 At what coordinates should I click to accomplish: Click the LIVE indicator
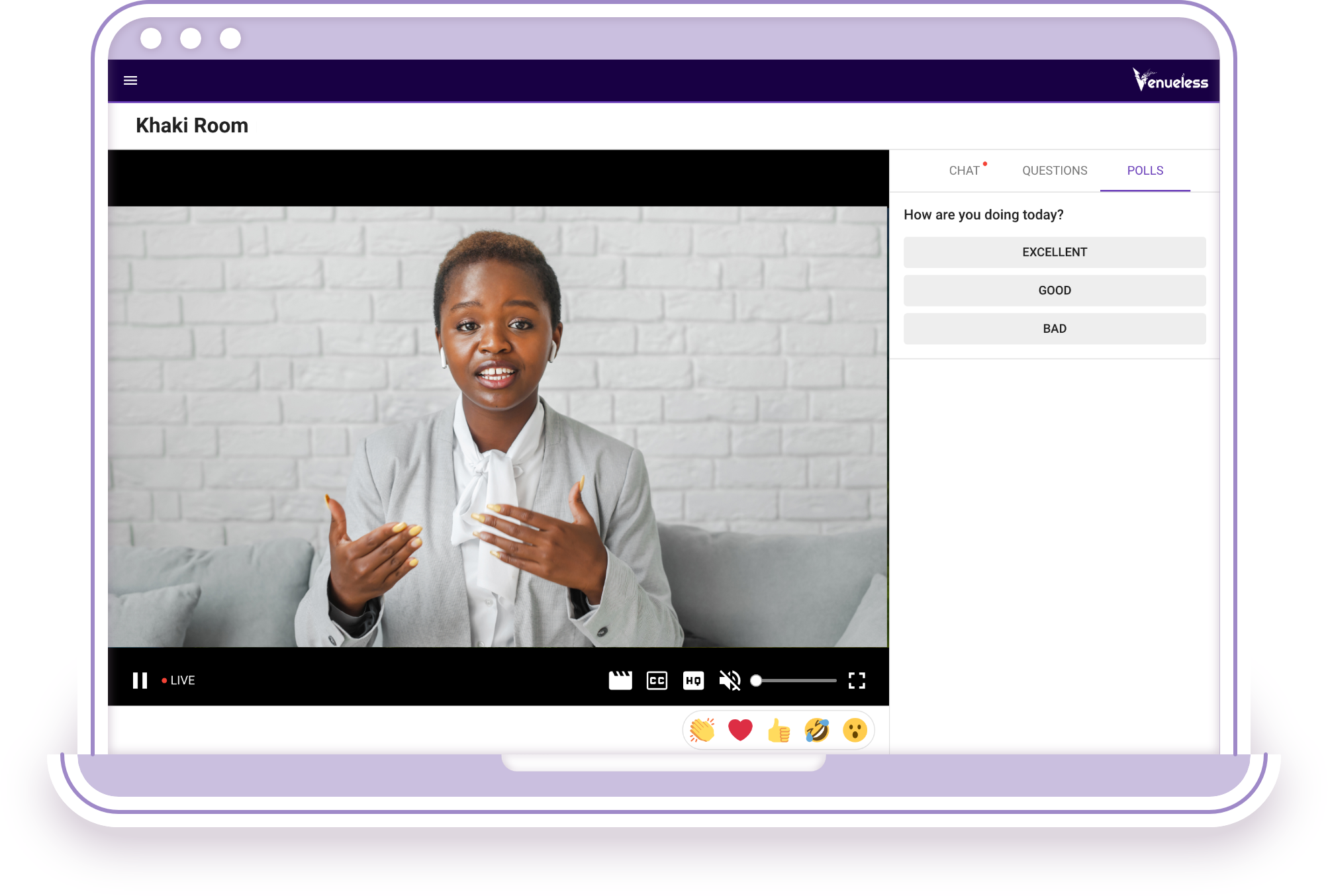(x=179, y=680)
